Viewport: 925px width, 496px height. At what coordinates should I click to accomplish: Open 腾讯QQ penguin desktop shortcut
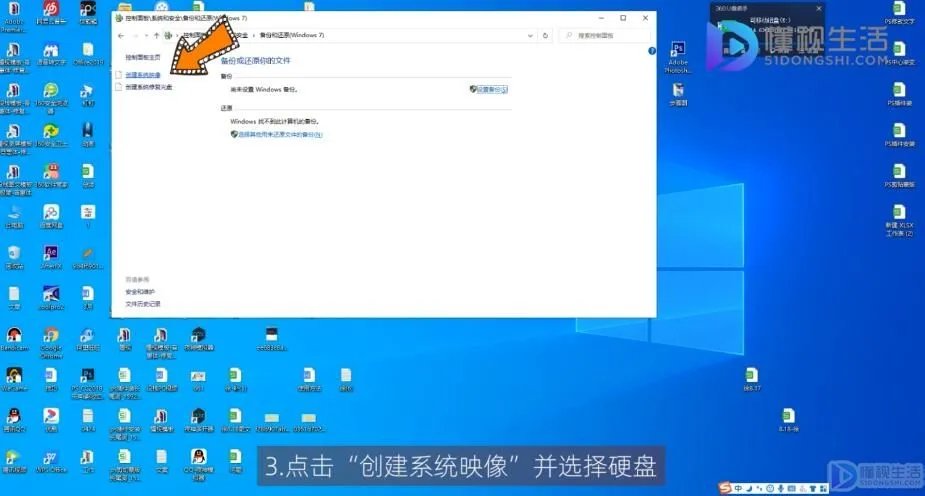click(x=14, y=420)
